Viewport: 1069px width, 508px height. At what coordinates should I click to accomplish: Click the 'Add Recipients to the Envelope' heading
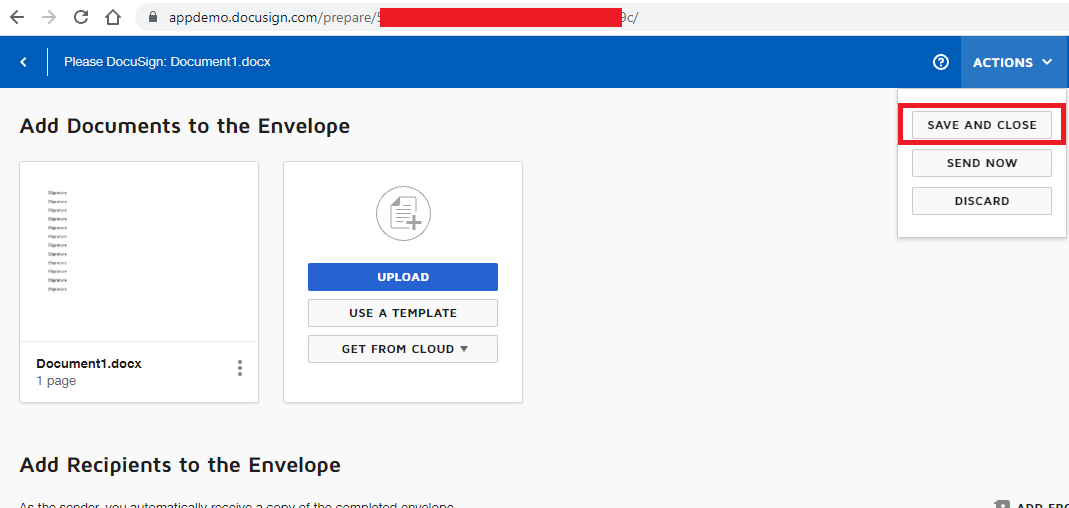180,465
